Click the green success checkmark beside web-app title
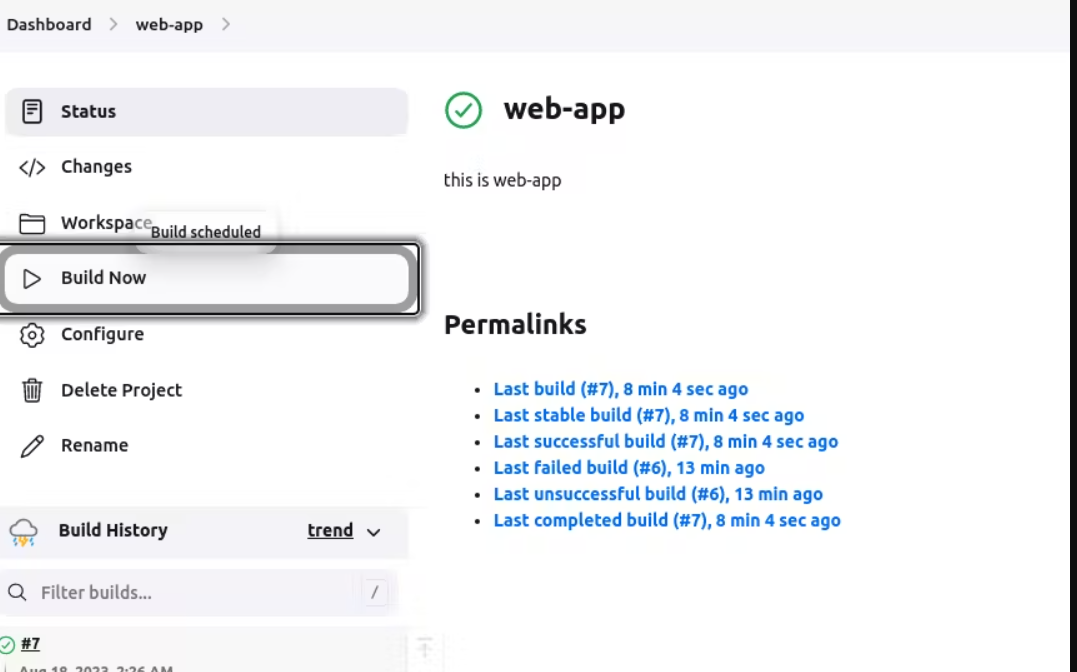The width and height of the screenshot is (1077, 672). pyautogui.click(x=463, y=110)
